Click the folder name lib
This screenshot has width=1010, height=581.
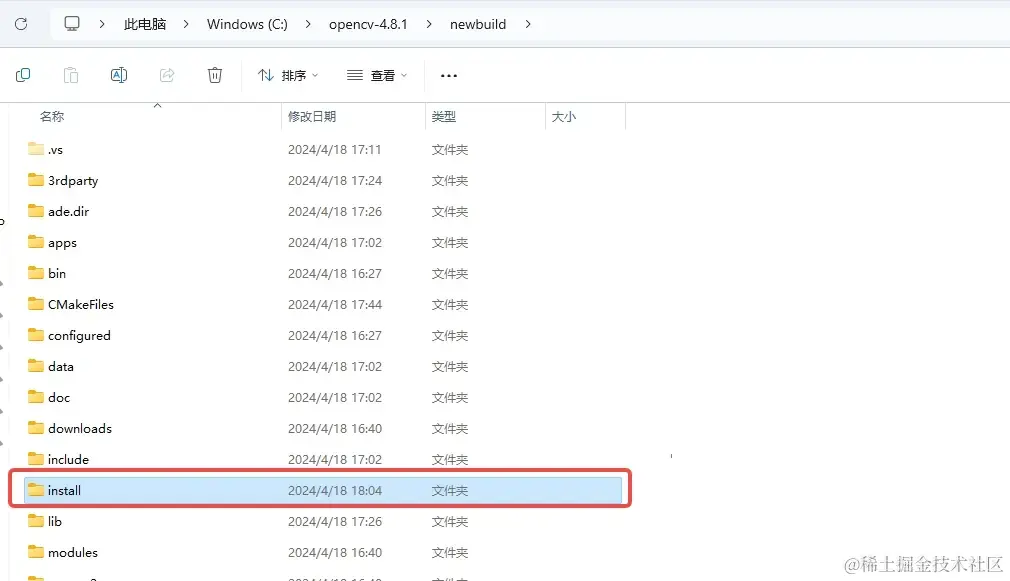pos(55,521)
